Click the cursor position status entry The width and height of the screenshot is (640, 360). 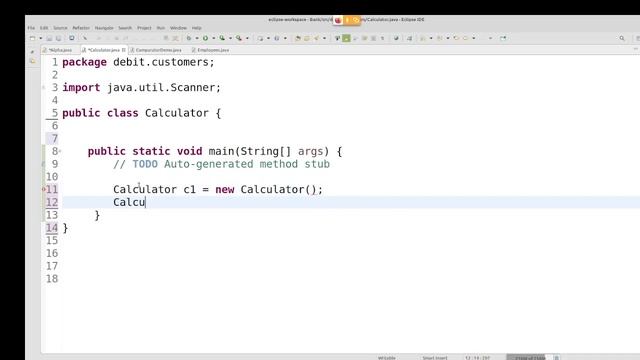[x=477, y=358]
